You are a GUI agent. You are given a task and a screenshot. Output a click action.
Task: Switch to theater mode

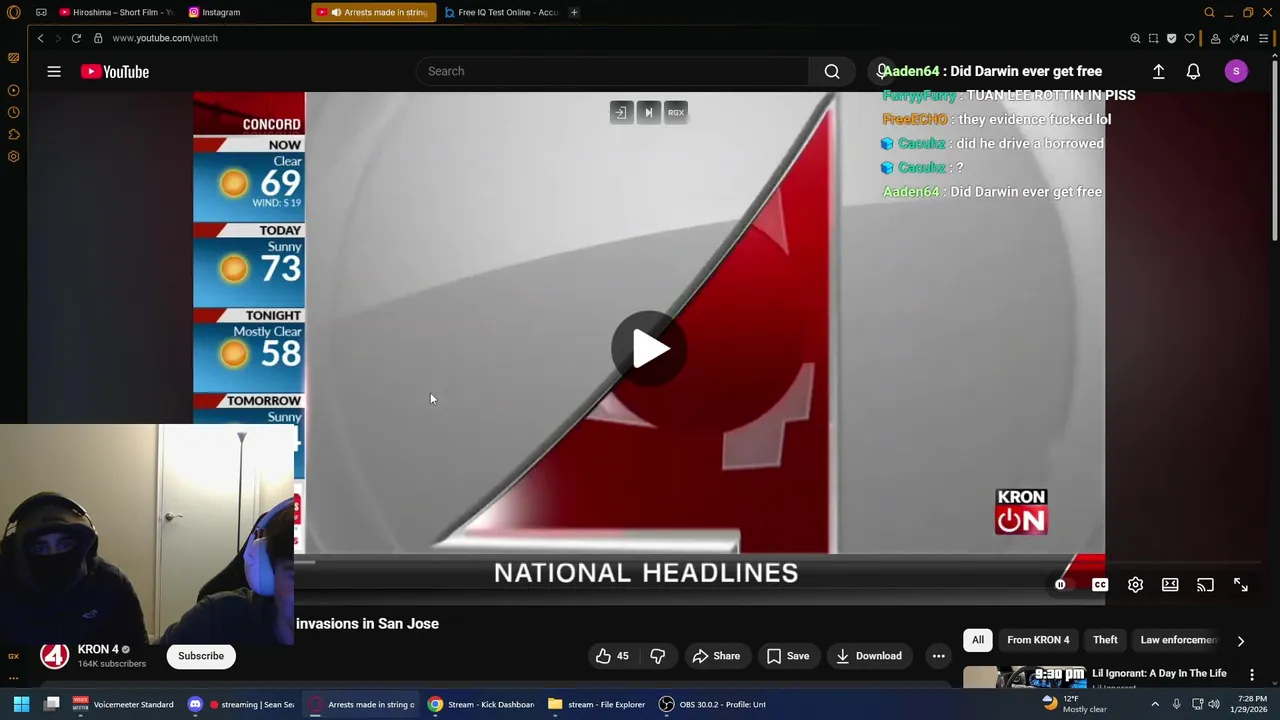(1170, 585)
